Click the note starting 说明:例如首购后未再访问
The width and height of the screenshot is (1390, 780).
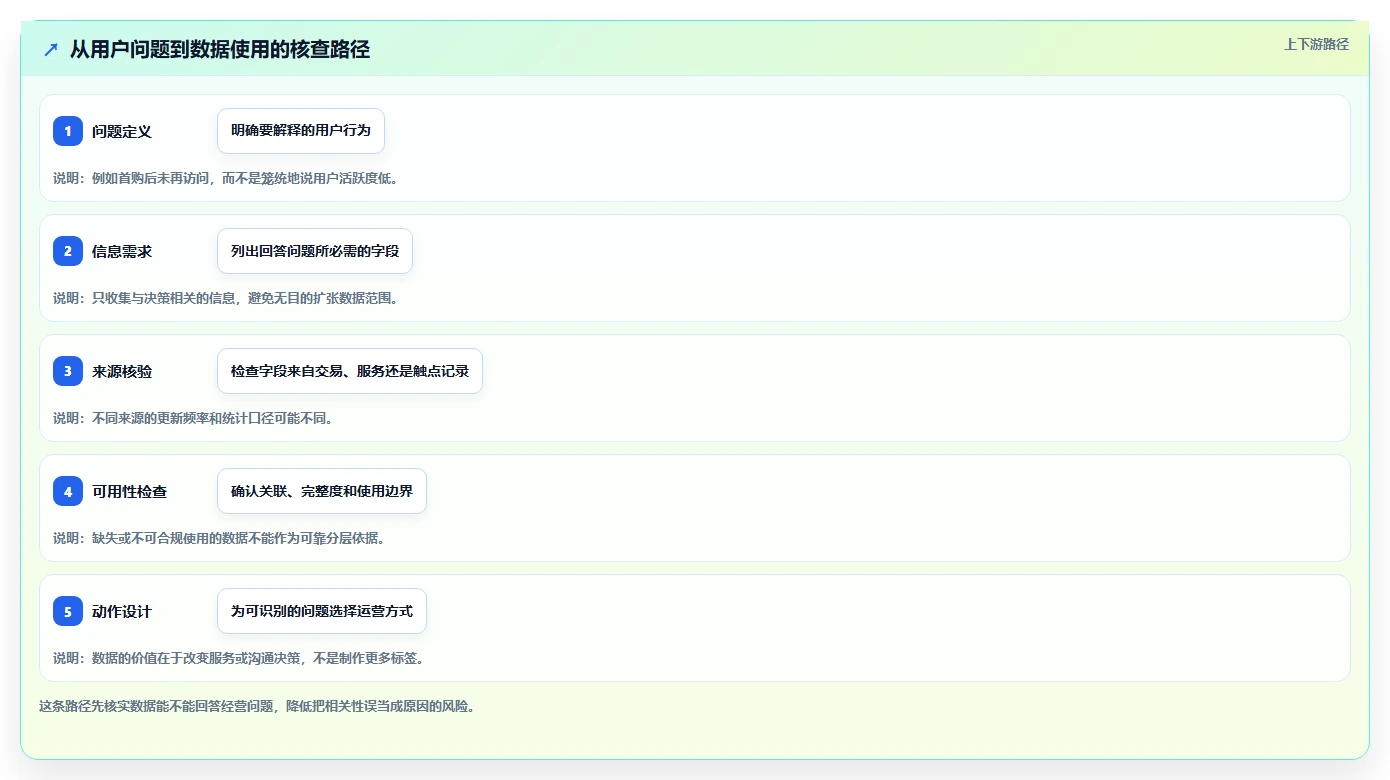point(225,178)
